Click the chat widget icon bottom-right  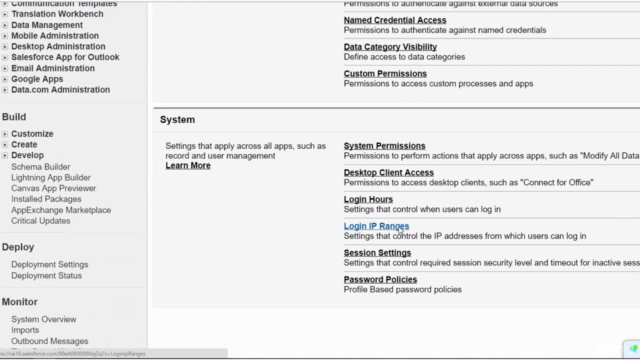click(633, 349)
